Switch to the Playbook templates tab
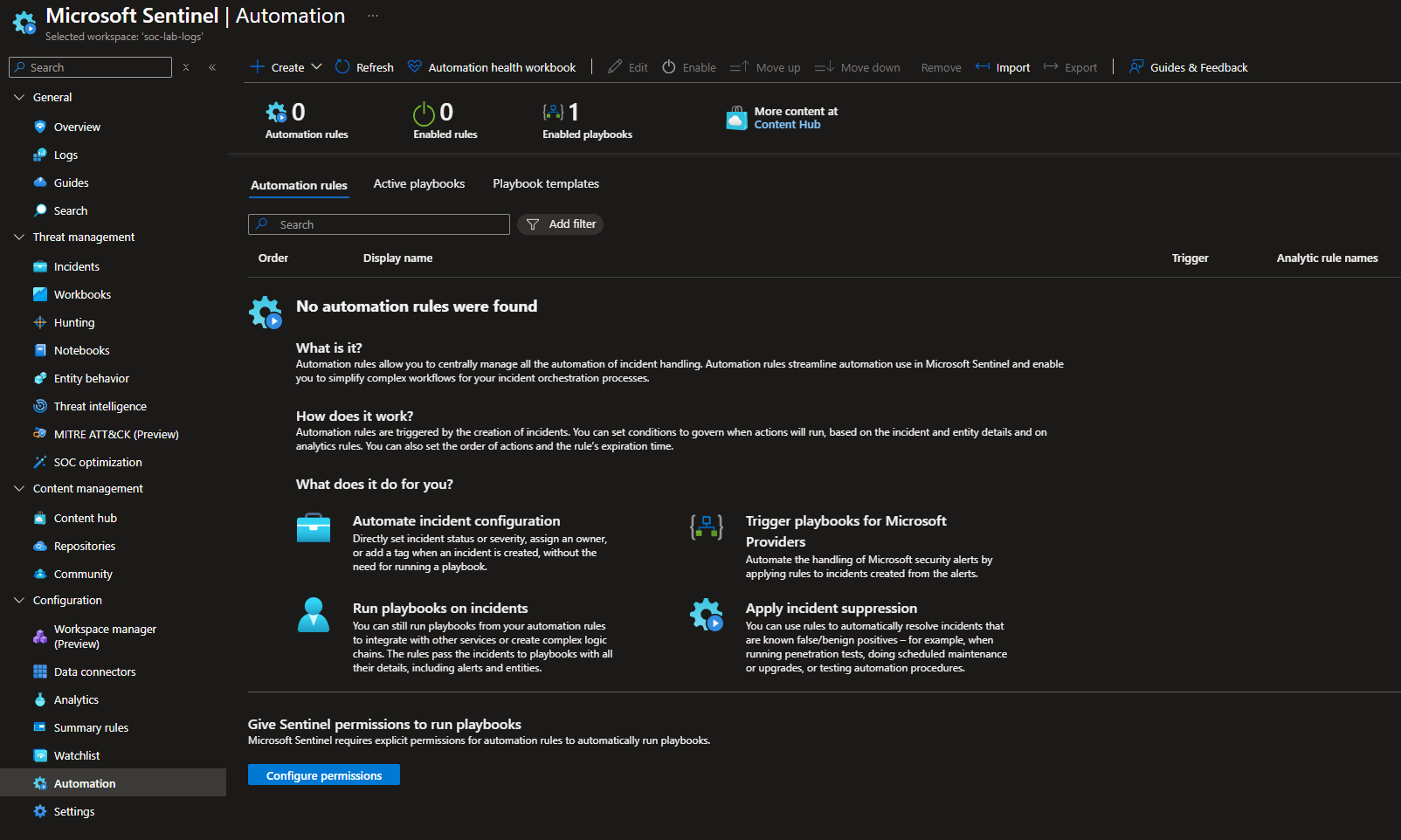The image size is (1401, 840). point(545,183)
